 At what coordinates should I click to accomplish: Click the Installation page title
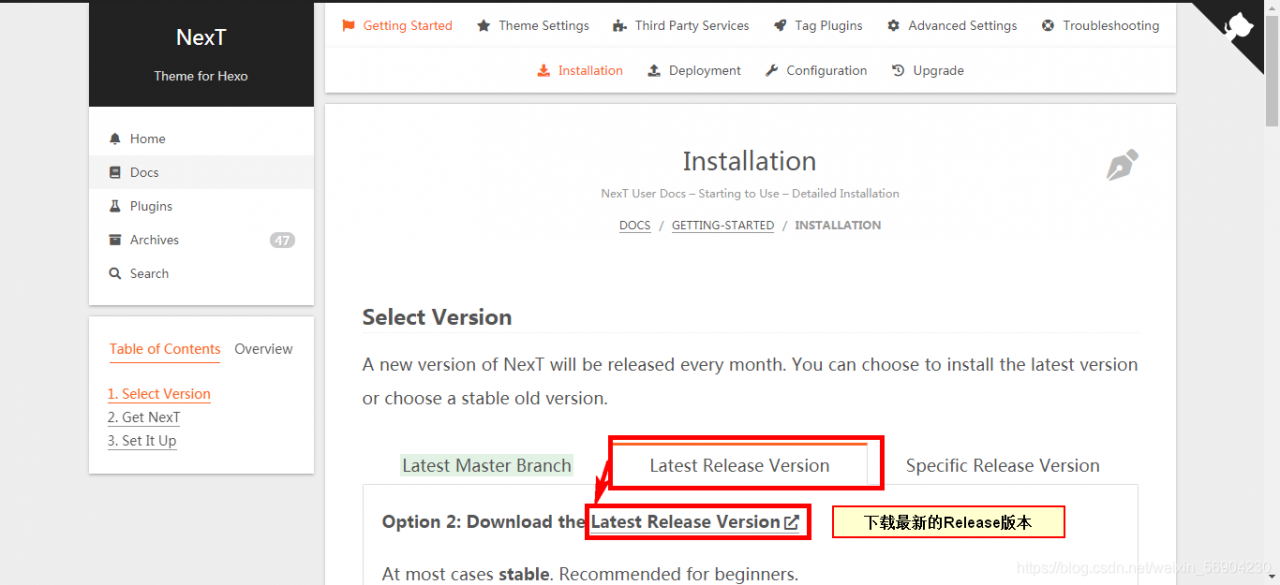coord(749,161)
